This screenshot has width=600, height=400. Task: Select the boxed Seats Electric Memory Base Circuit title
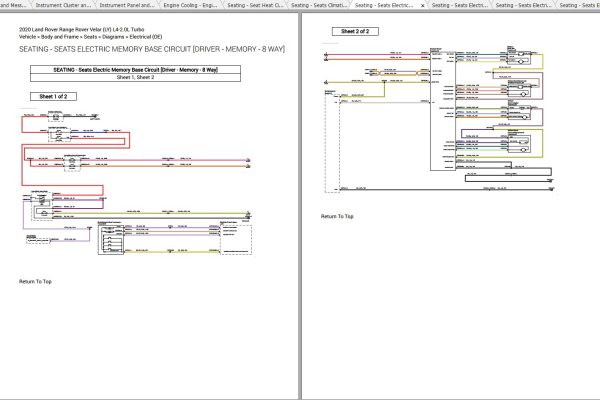(x=135, y=70)
